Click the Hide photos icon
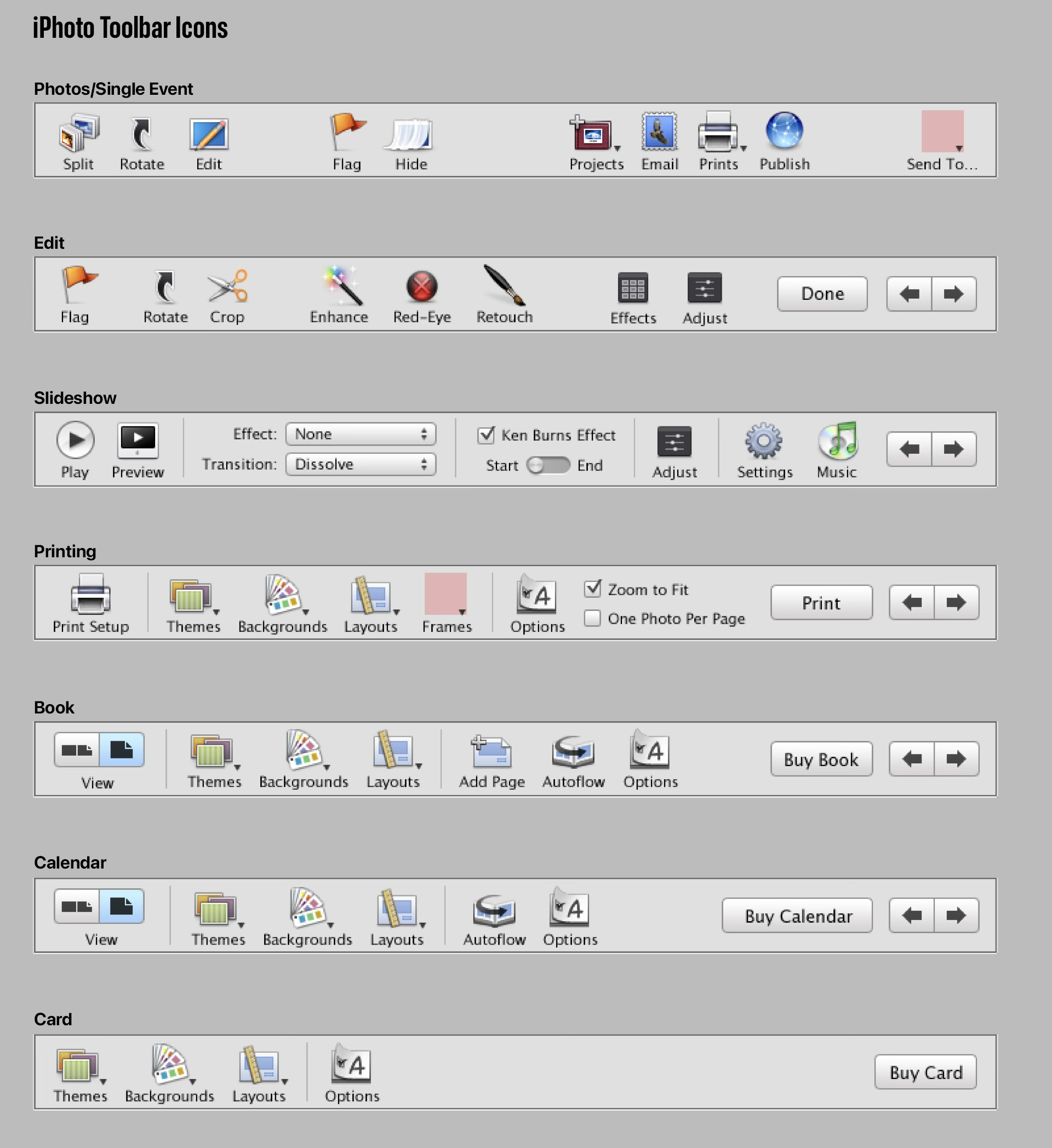The height and width of the screenshot is (1148, 1052). 410,134
